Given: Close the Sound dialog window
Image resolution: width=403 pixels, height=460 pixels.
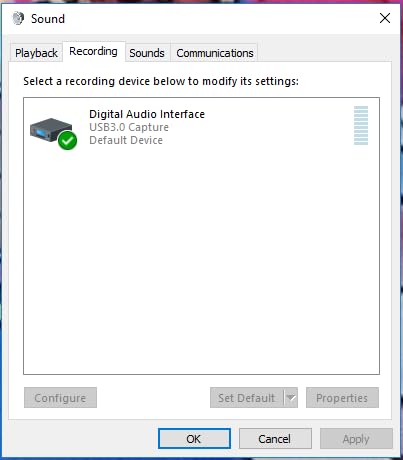Looking at the screenshot, I should pyautogui.click(x=385, y=18).
